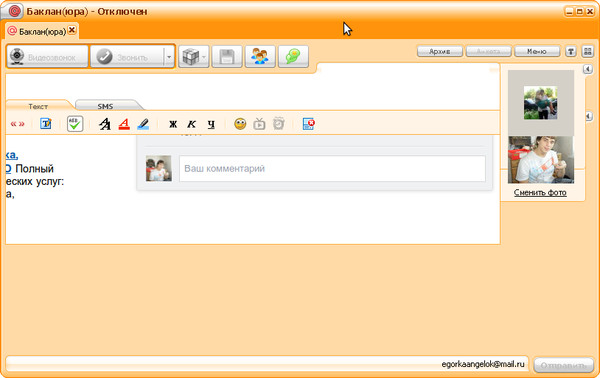Select the text background highlighter icon
This screenshot has width=600, height=378.
click(x=143, y=124)
